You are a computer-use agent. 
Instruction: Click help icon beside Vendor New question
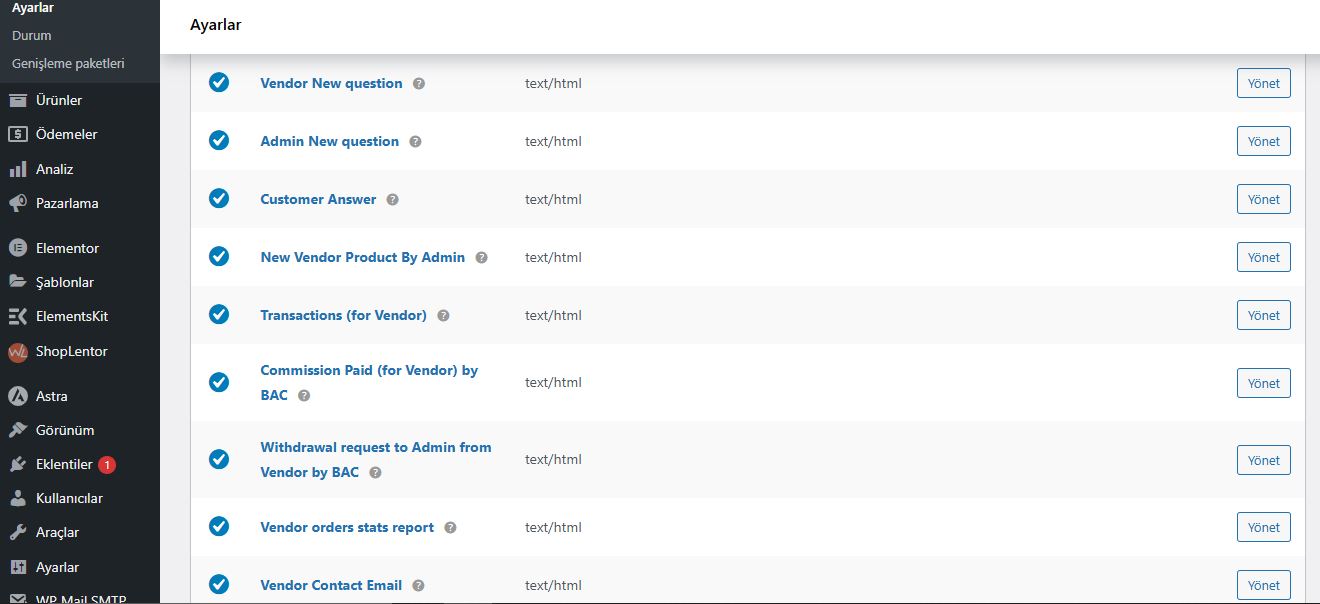419,84
